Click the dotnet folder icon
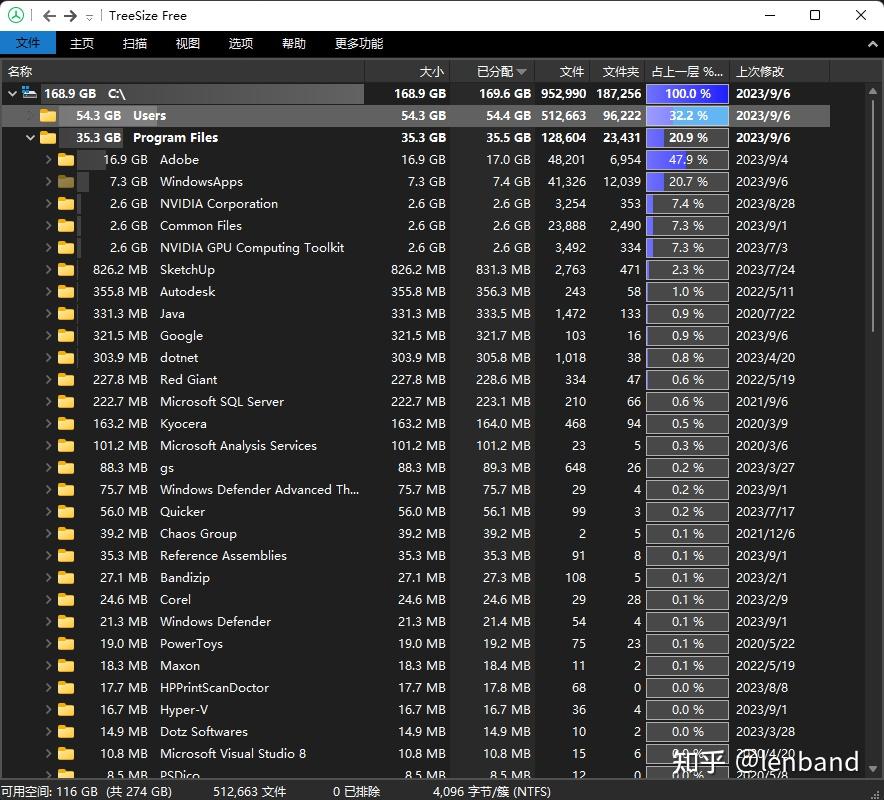 click(x=66, y=357)
